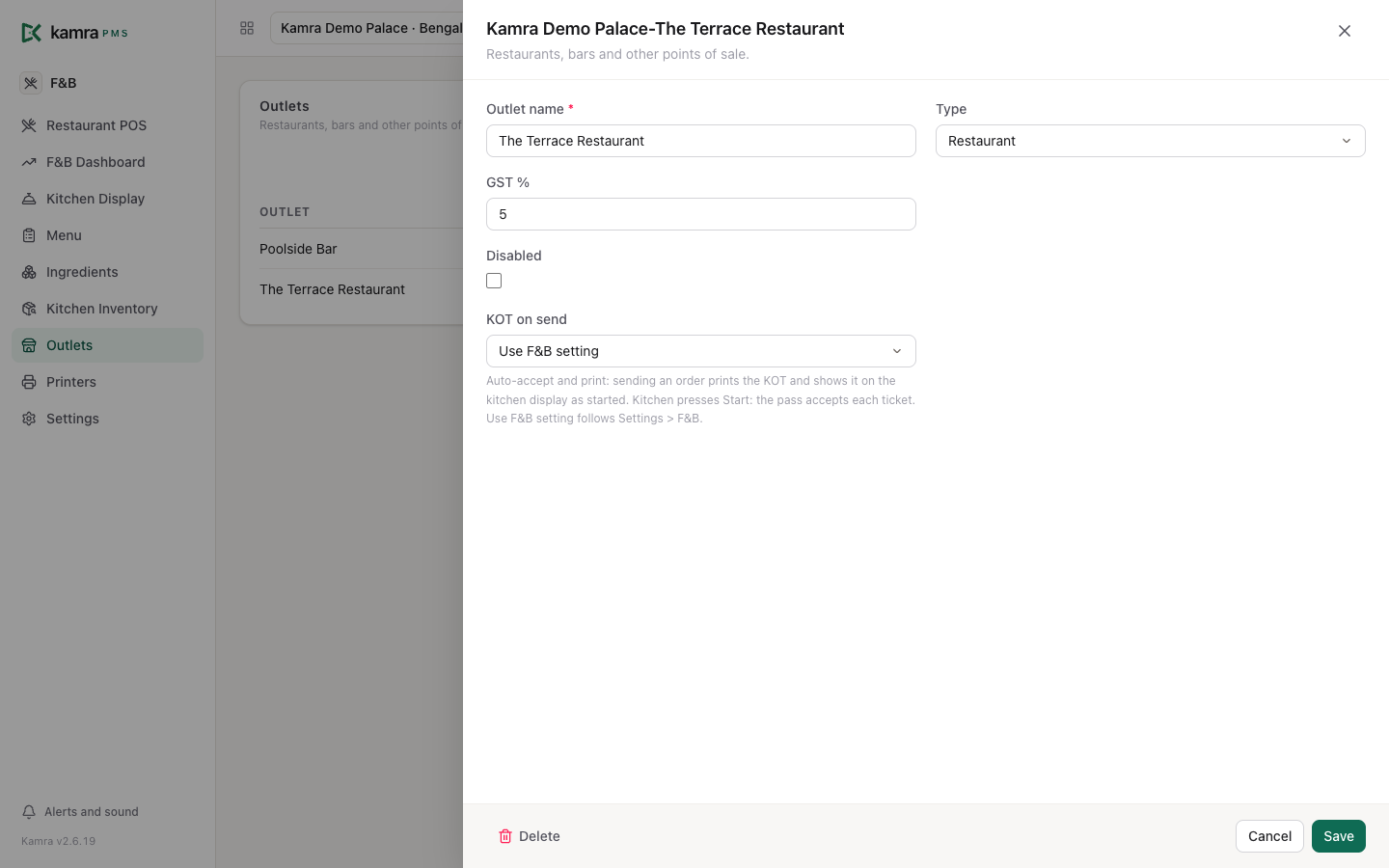This screenshot has height=868, width=1389.
Task: Click the F&B module header label
Action: 64,83
